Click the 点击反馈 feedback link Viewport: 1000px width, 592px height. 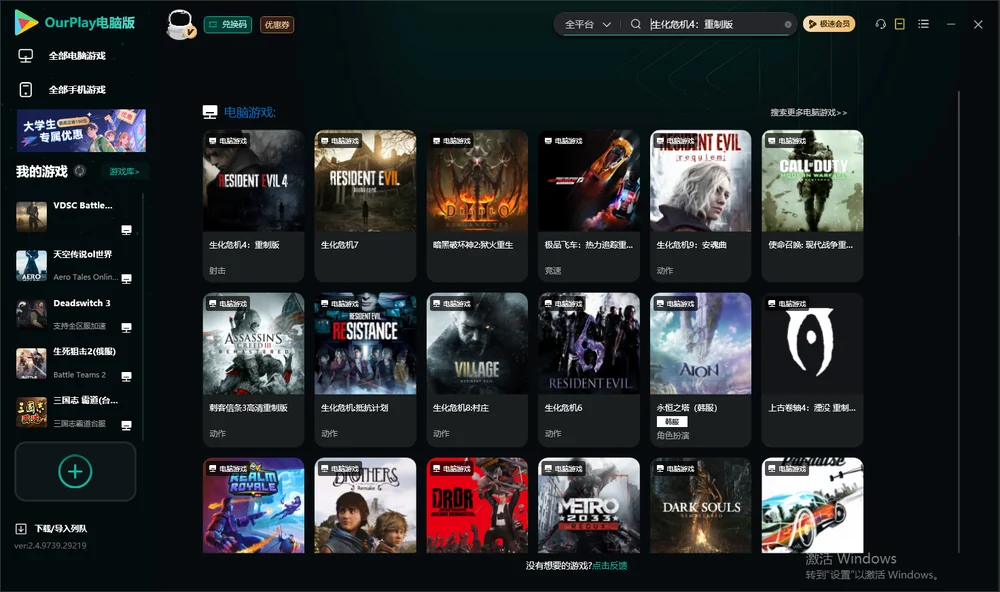coord(610,565)
